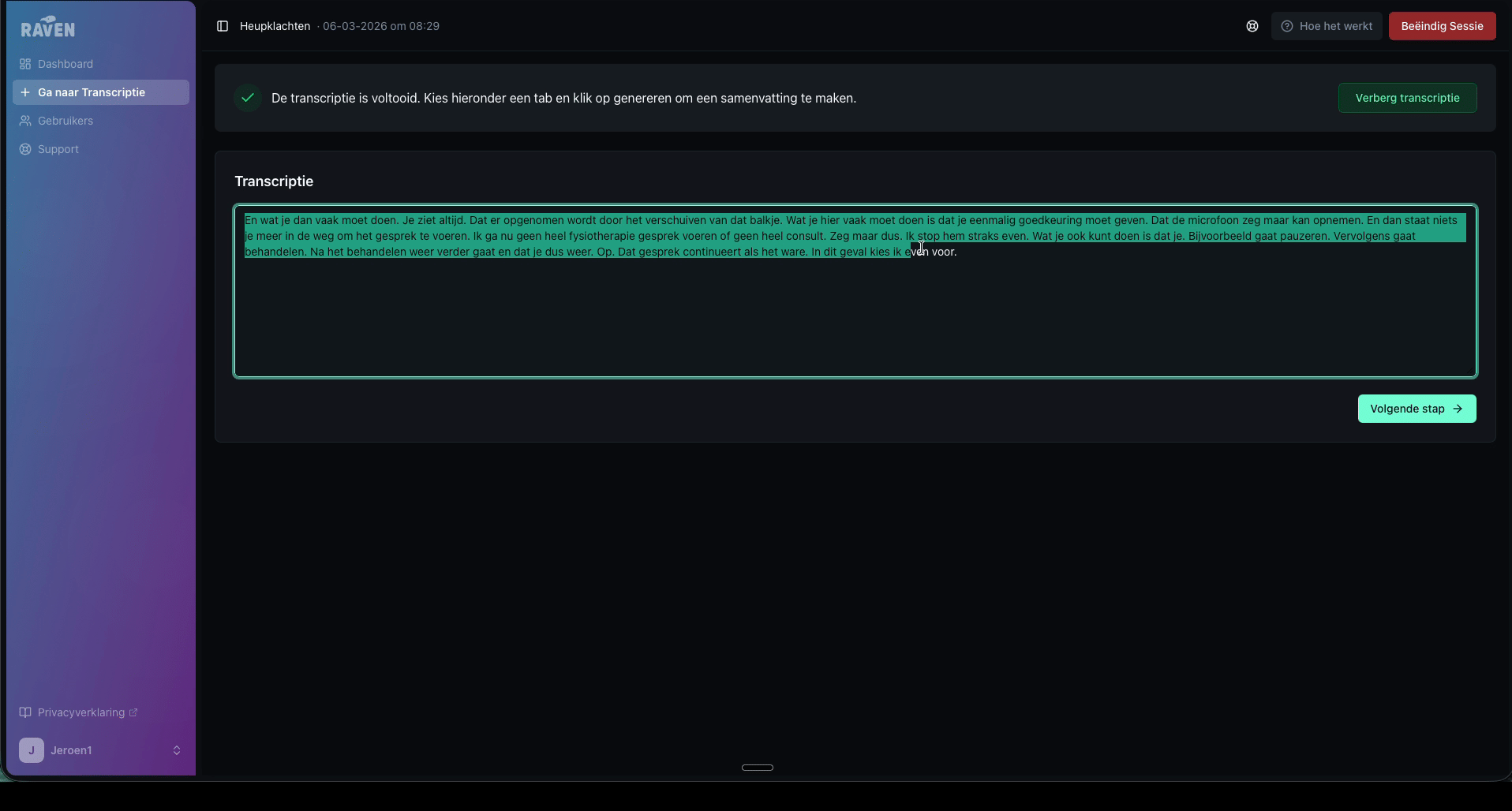The height and width of the screenshot is (811, 1512).
Task: Open the Gebruikers page
Action: coord(65,121)
